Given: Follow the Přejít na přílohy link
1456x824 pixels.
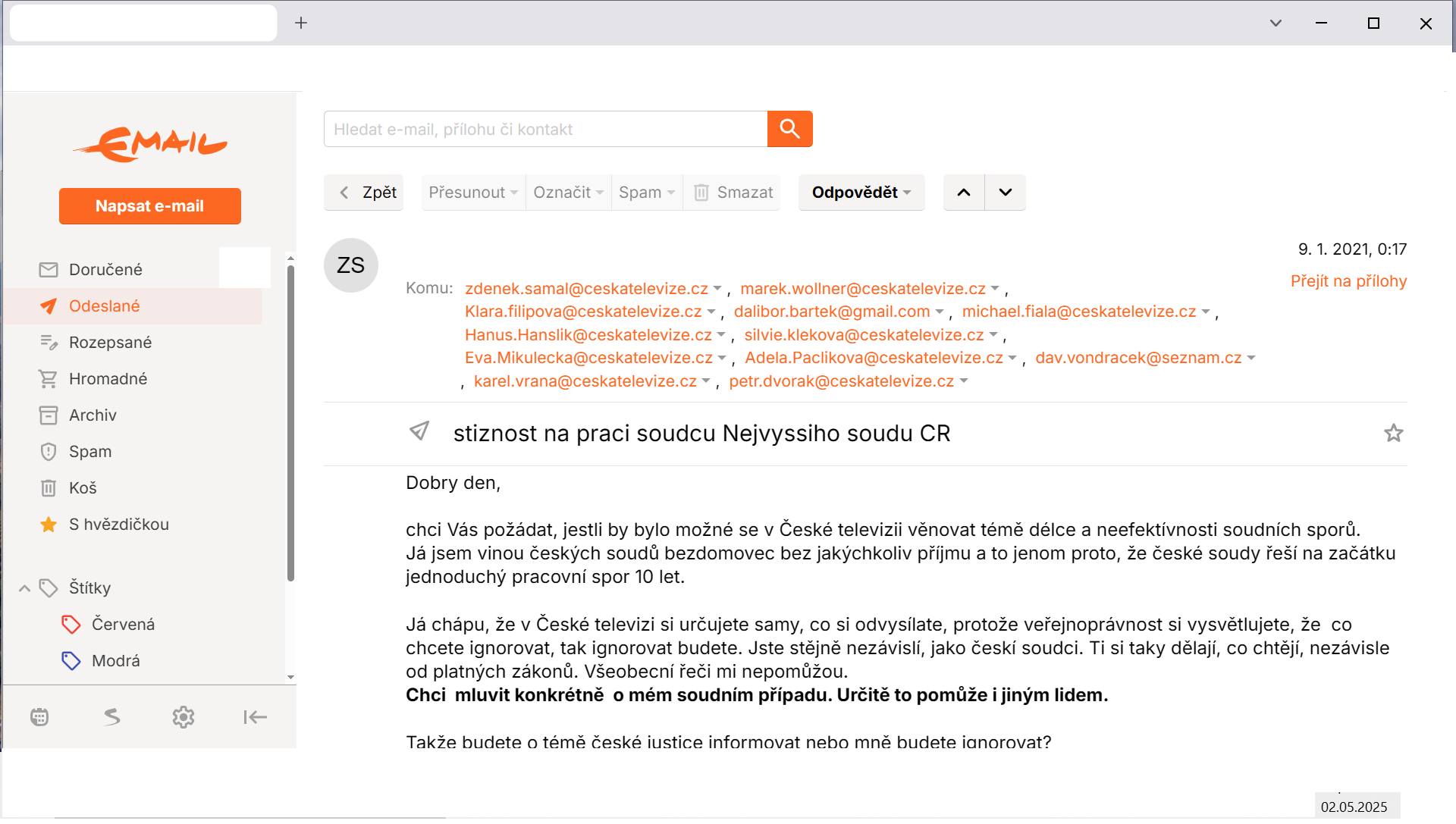Looking at the screenshot, I should point(1348,281).
